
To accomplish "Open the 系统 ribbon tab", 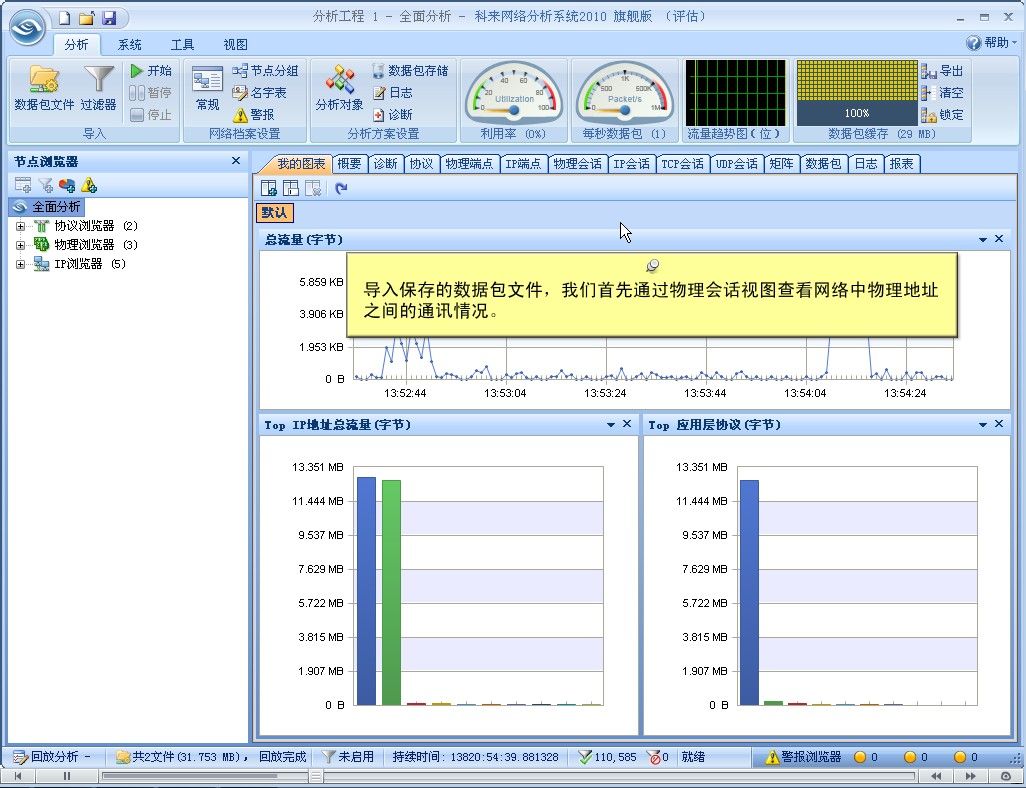I will tap(129, 44).
